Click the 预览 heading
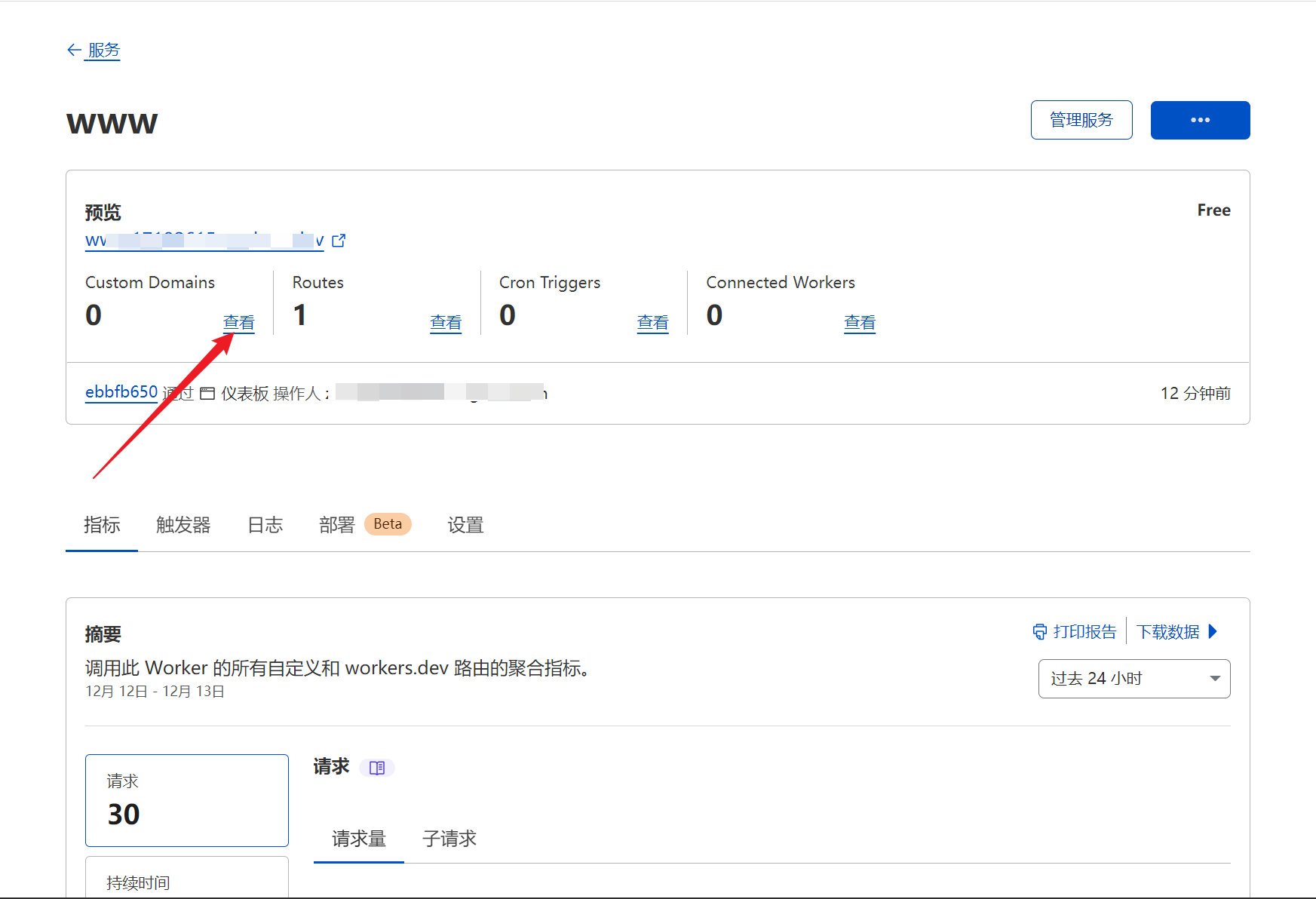This screenshot has width=1316, height=899. click(103, 213)
